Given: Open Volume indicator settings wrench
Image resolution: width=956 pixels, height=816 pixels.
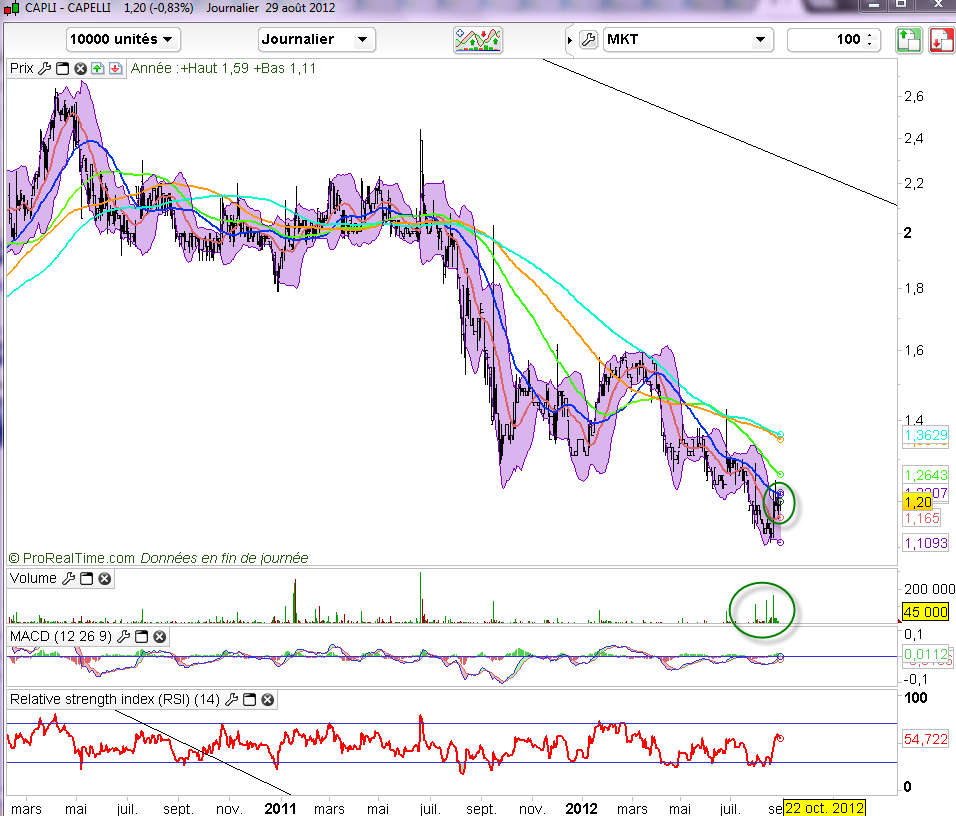Looking at the screenshot, I should pos(69,578).
